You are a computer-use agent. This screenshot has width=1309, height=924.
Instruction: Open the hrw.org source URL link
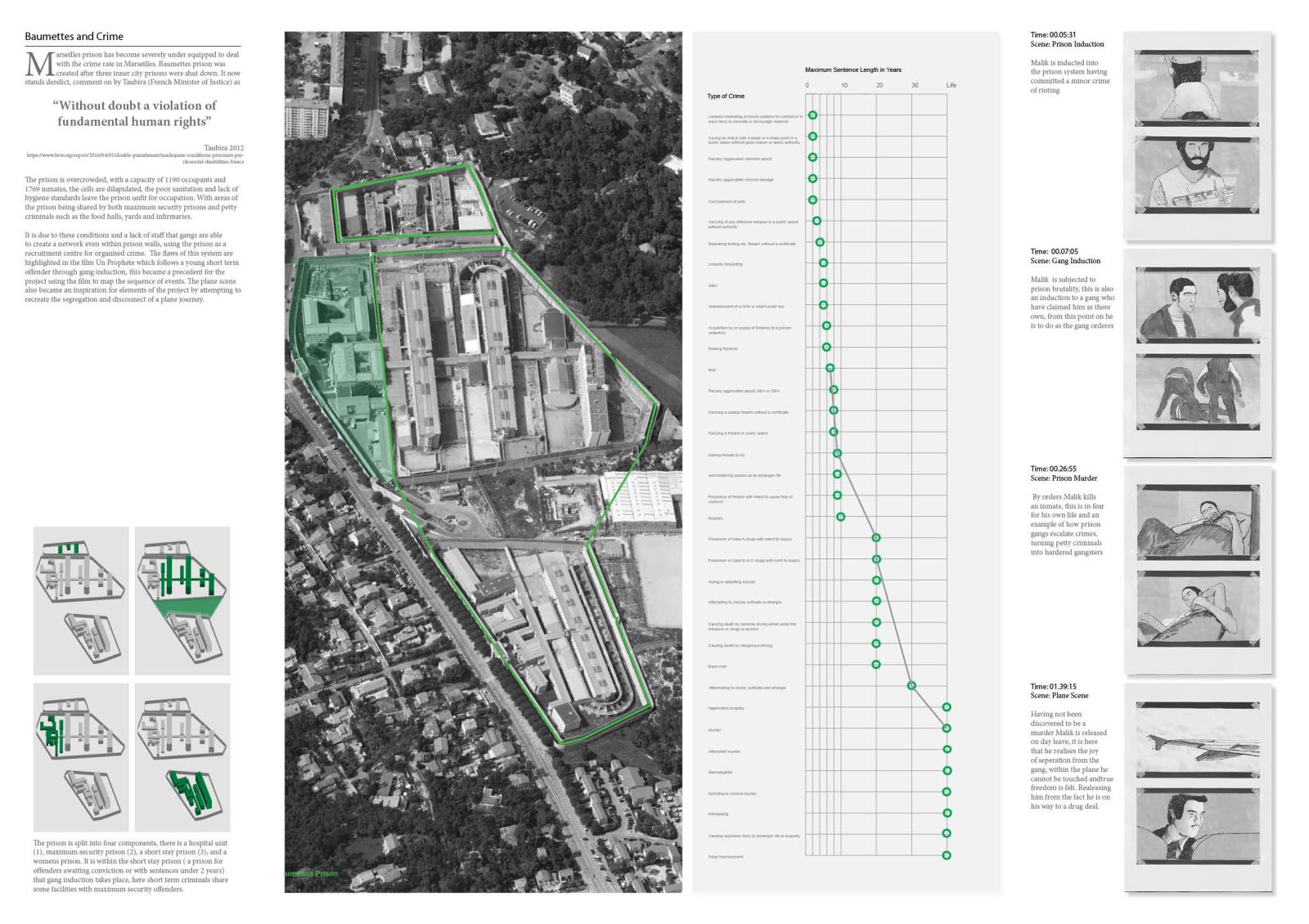tap(135, 157)
